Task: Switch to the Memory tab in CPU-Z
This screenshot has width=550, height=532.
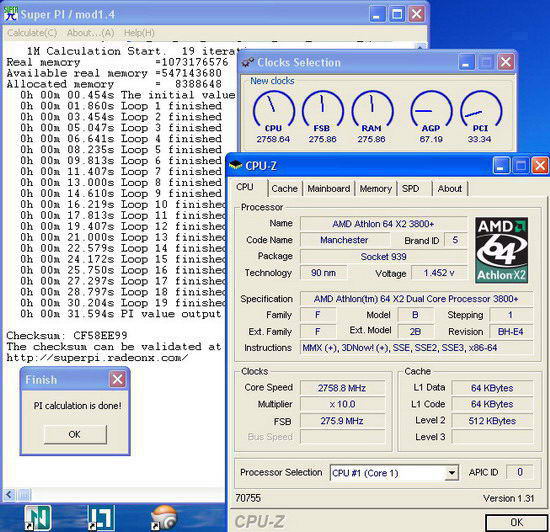Action: pos(376,189)
